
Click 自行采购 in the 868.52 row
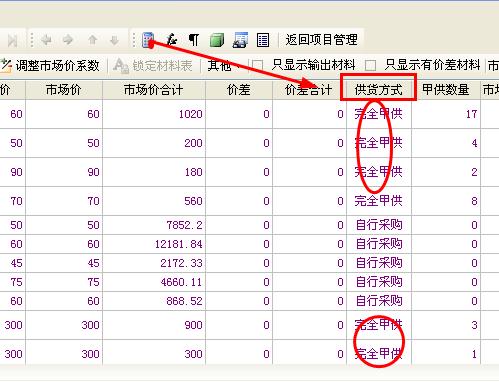[x=379, y=301]
